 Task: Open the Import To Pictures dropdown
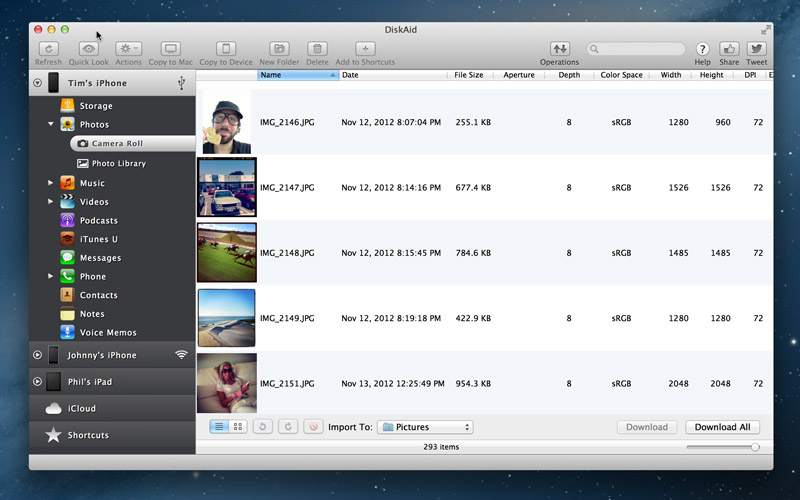click(426, 427)
